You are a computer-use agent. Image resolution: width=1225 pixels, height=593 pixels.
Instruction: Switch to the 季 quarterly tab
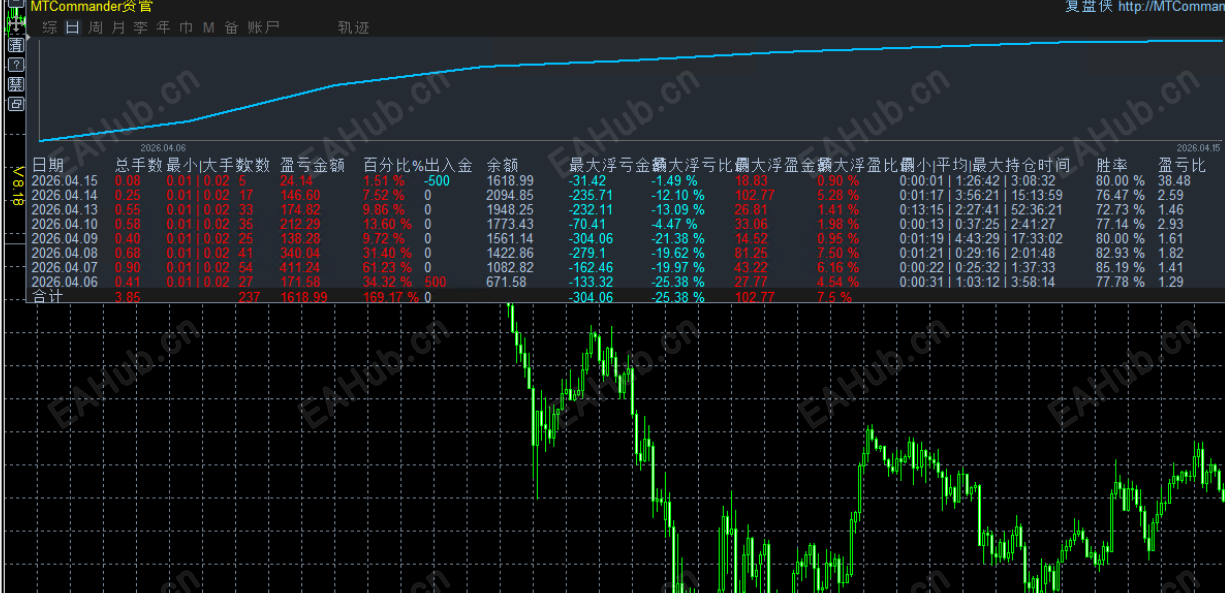click(140, 28)
